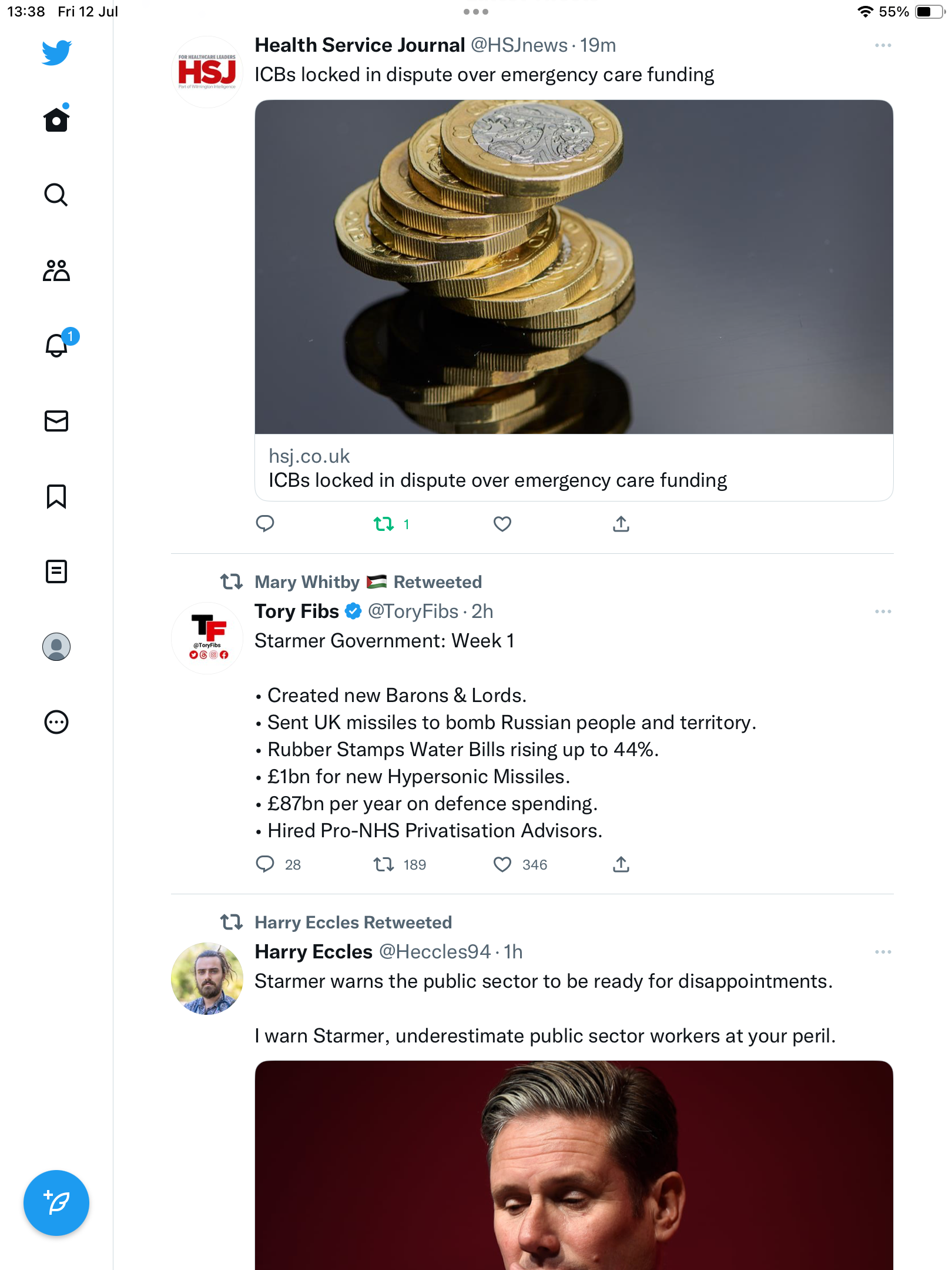Image resolution: width=952 pixels, height=1270 pixels.
Task: Undo retweet on HSJ tweet
Action: pos(384,524)
